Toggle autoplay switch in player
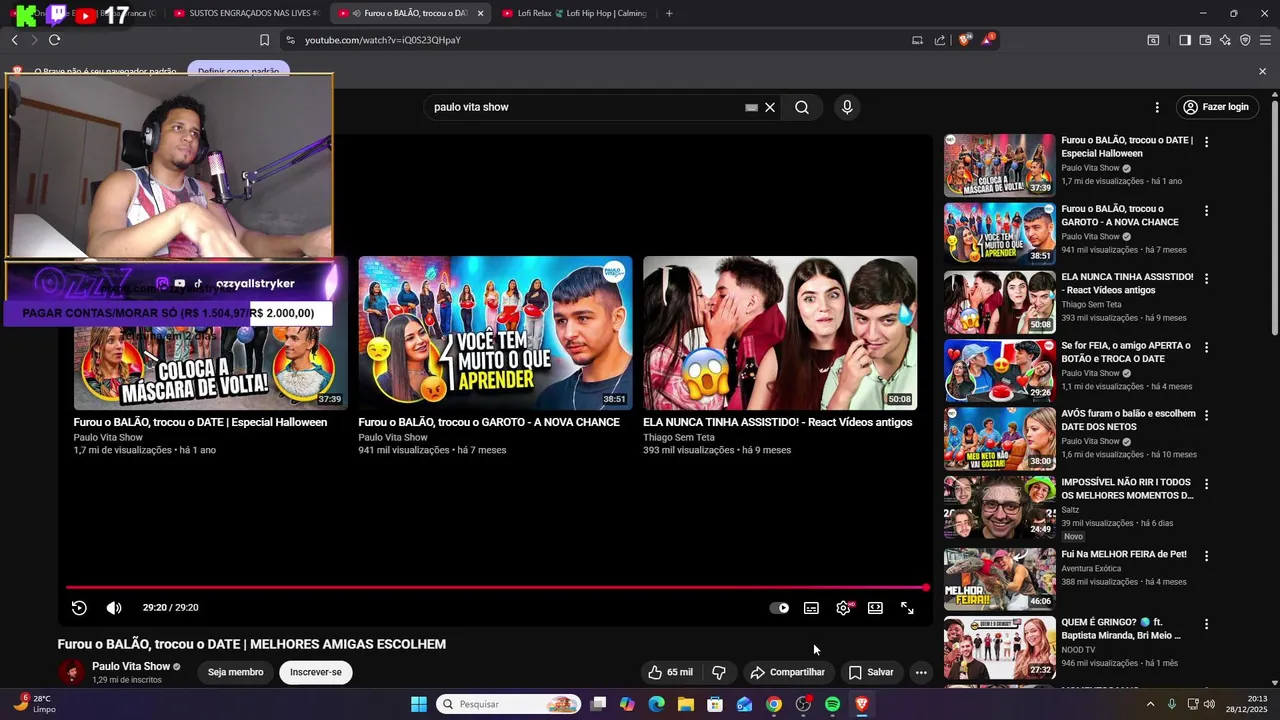 tap(779, 608)
